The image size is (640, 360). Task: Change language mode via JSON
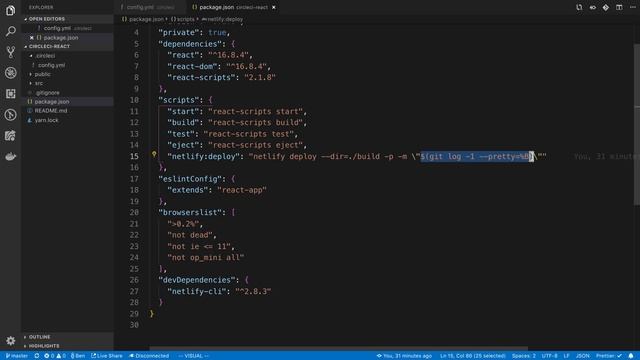click(582, 356)
